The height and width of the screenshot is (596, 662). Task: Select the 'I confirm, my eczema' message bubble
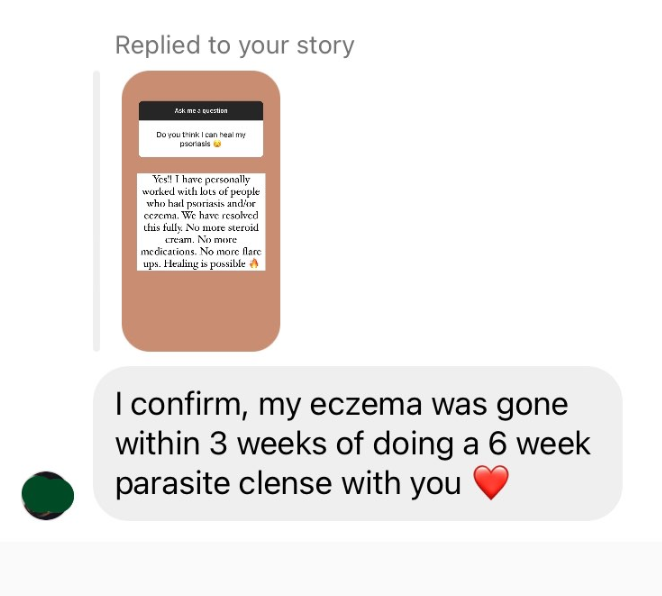pyautogui.click(x=358, y=443)
